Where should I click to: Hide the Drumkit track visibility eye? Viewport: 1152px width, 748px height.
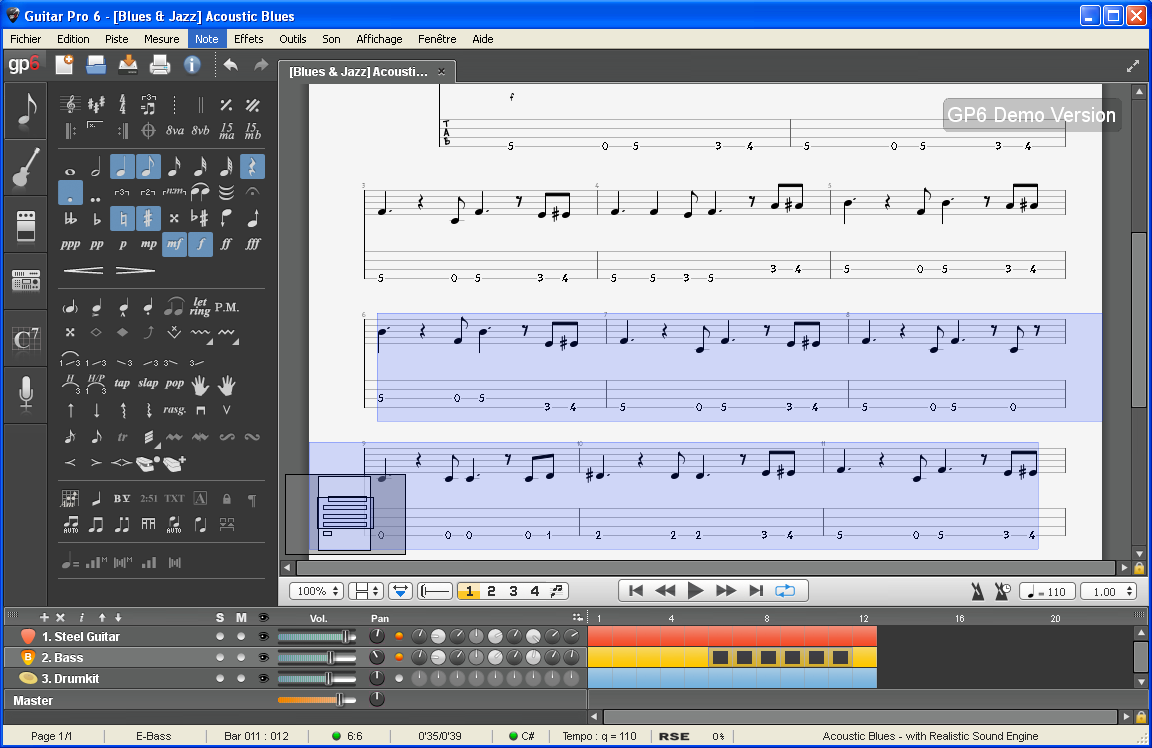pyautogui.click(x=263, y=679)
